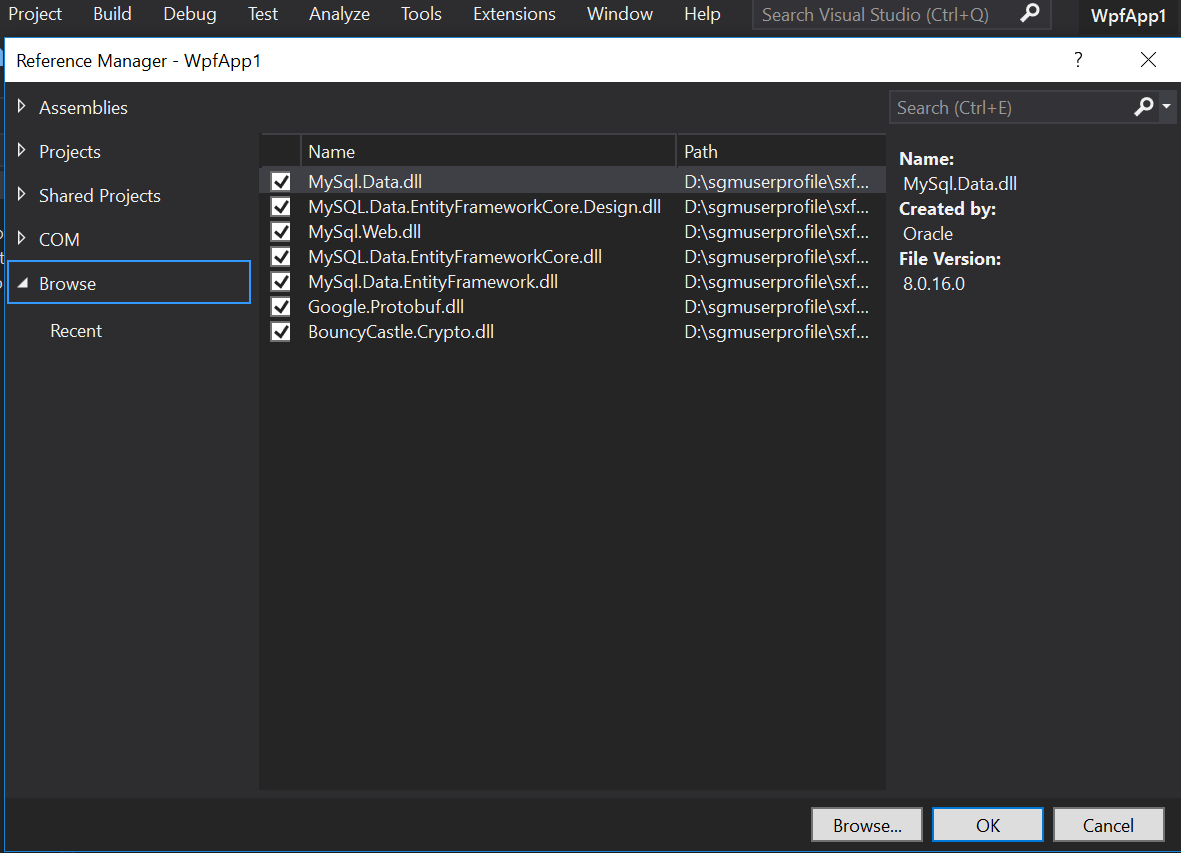Click the Cancel button
The height and width of the screenshot is (853, 1181).
1108,825
